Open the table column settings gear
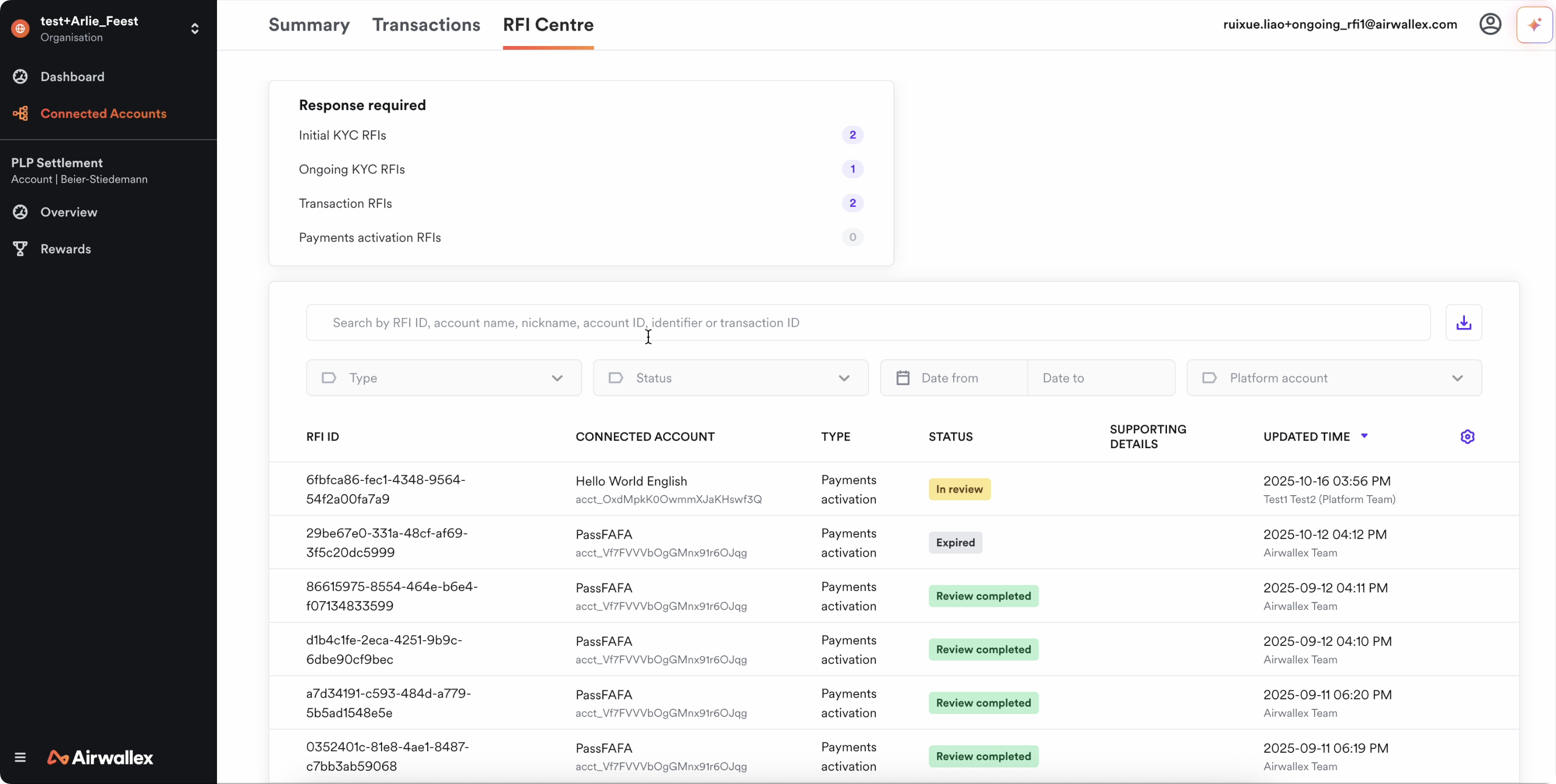This screenshot has width=1556, height=784. pos(1467,436)
